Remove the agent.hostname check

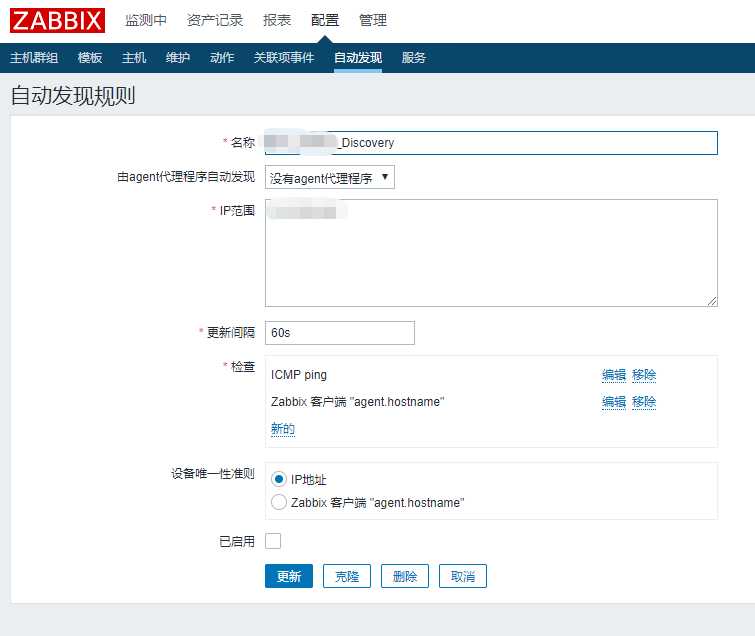click(644, 402)
